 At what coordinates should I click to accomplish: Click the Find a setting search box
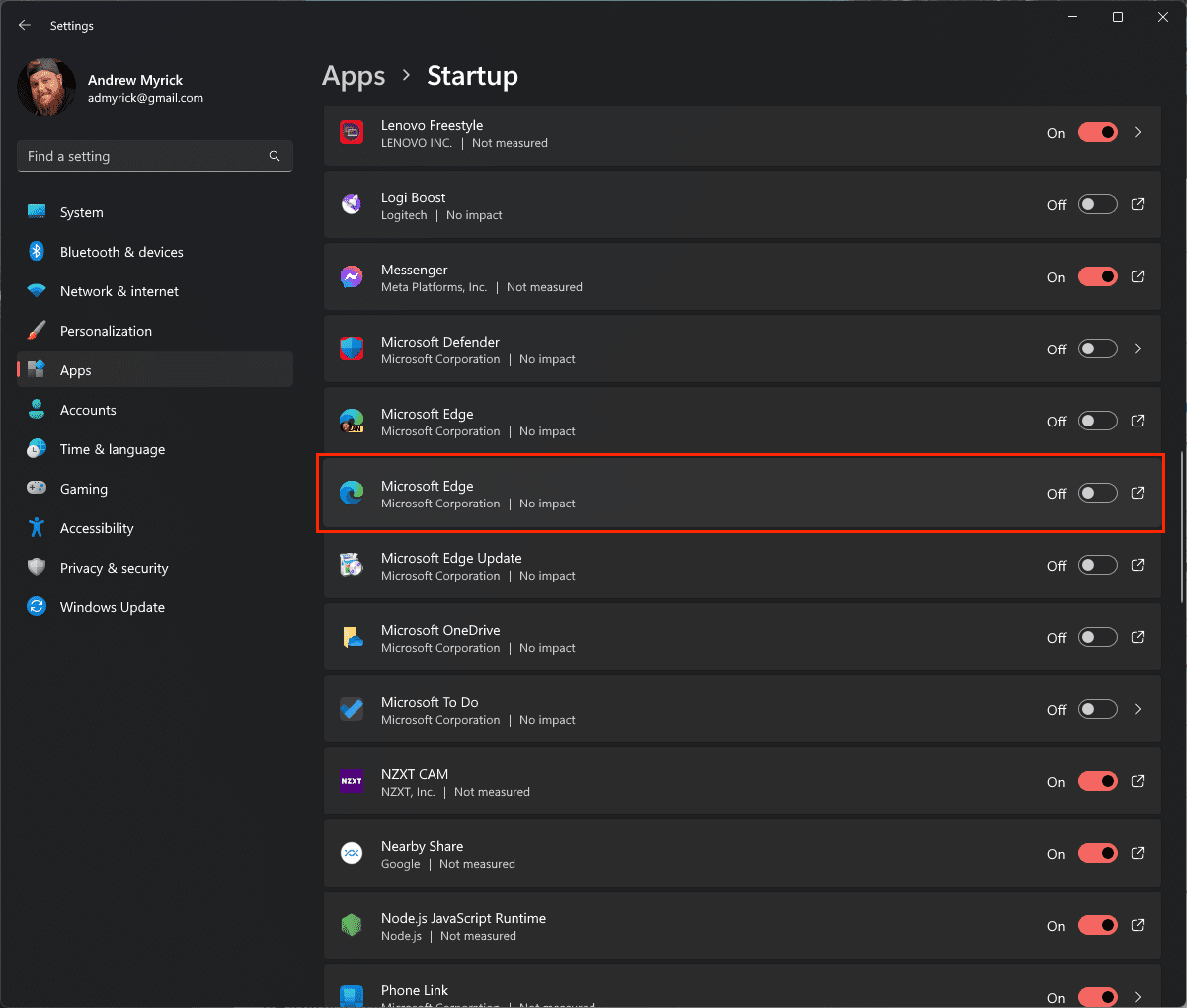pos(155,156)
